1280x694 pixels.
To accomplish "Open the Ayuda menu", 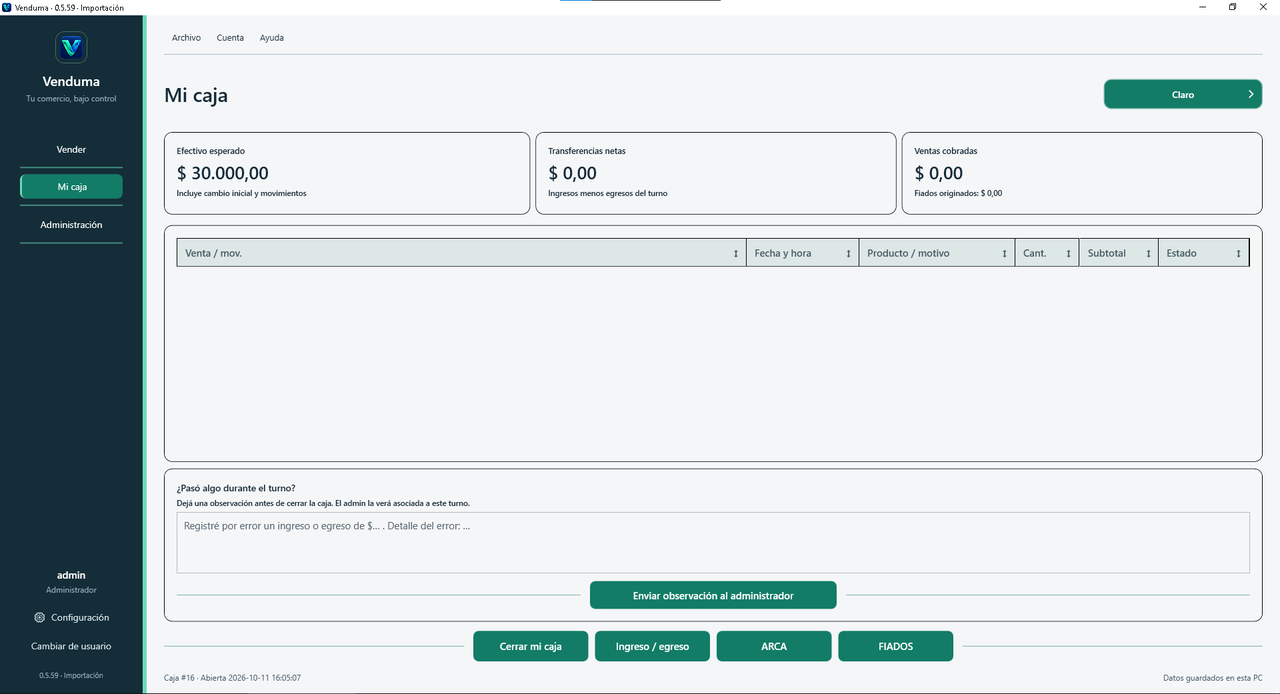I will (x=272, y=38).
